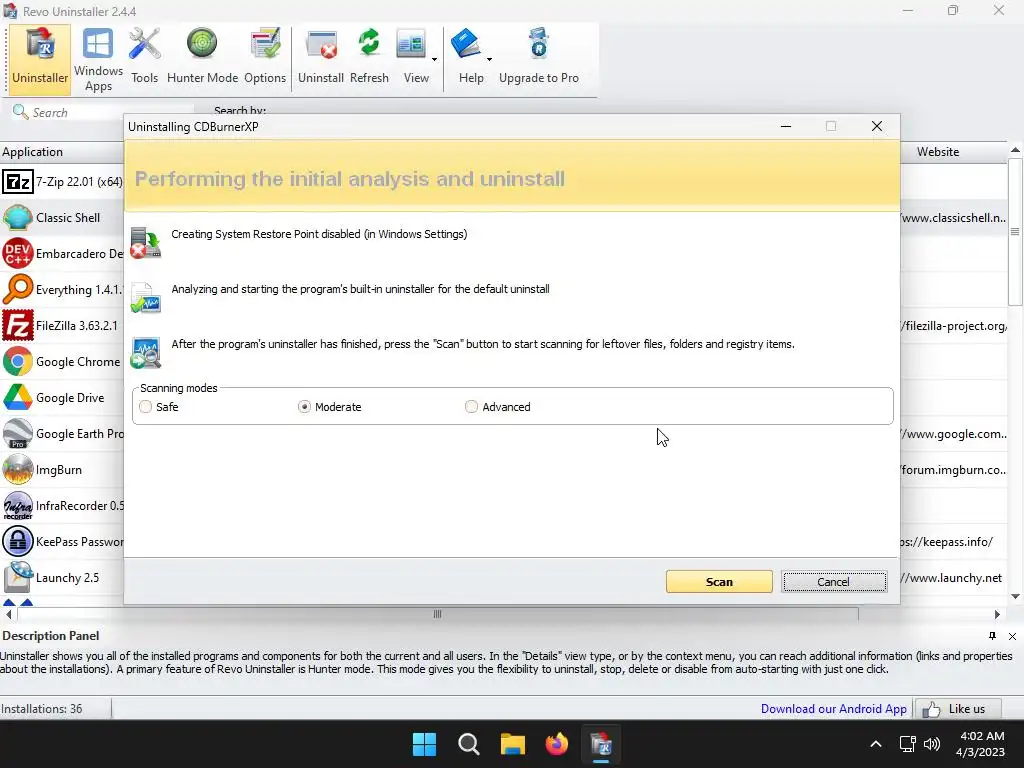Screen dimensions: 1024x768
Task: Click Upgrade to Pro
Action: click(x=539, y=58)
